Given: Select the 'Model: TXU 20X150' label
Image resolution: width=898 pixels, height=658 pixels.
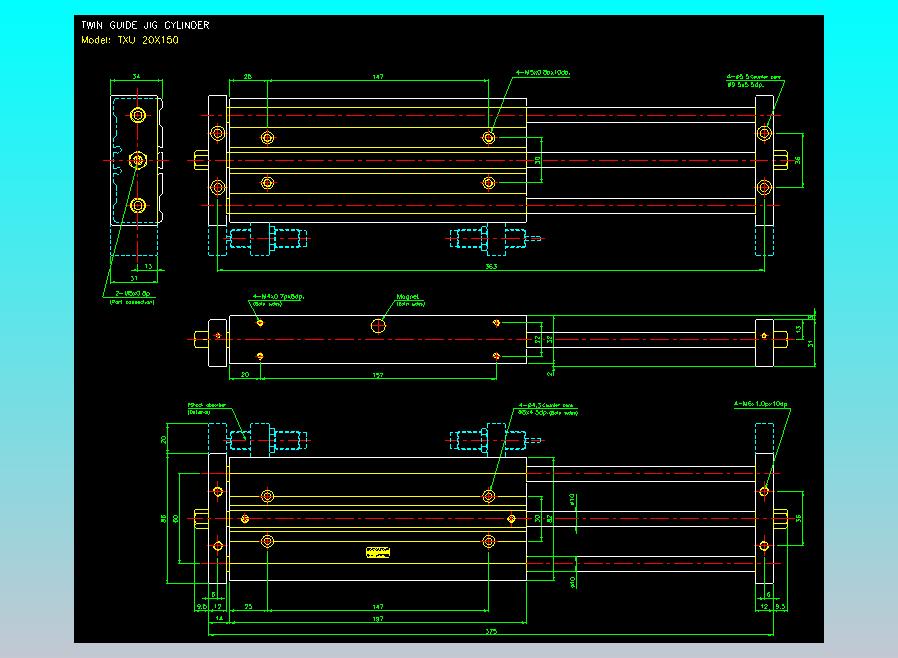Looking at the screenshot, I should (130, 40).
